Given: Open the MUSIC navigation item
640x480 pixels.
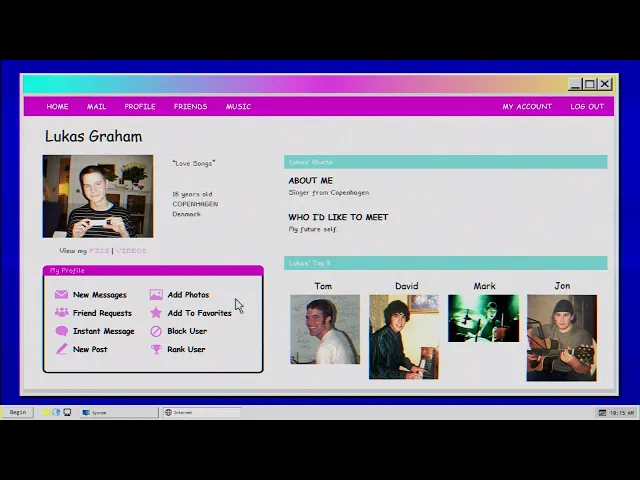Looking at the screenshot, I should point(238,107).
